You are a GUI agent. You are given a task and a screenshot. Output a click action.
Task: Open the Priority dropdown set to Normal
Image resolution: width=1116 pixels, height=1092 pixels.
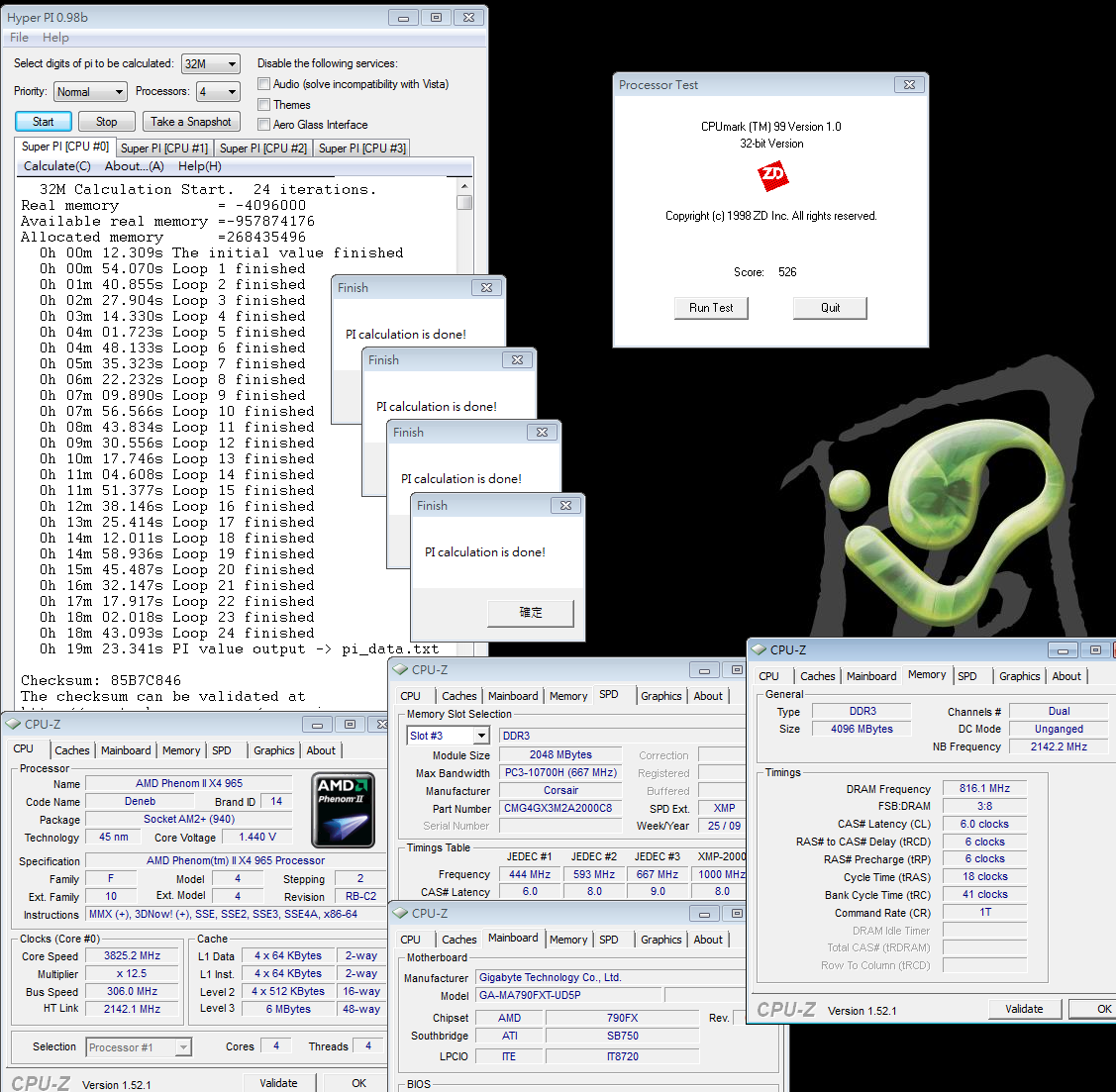[90, 92]
